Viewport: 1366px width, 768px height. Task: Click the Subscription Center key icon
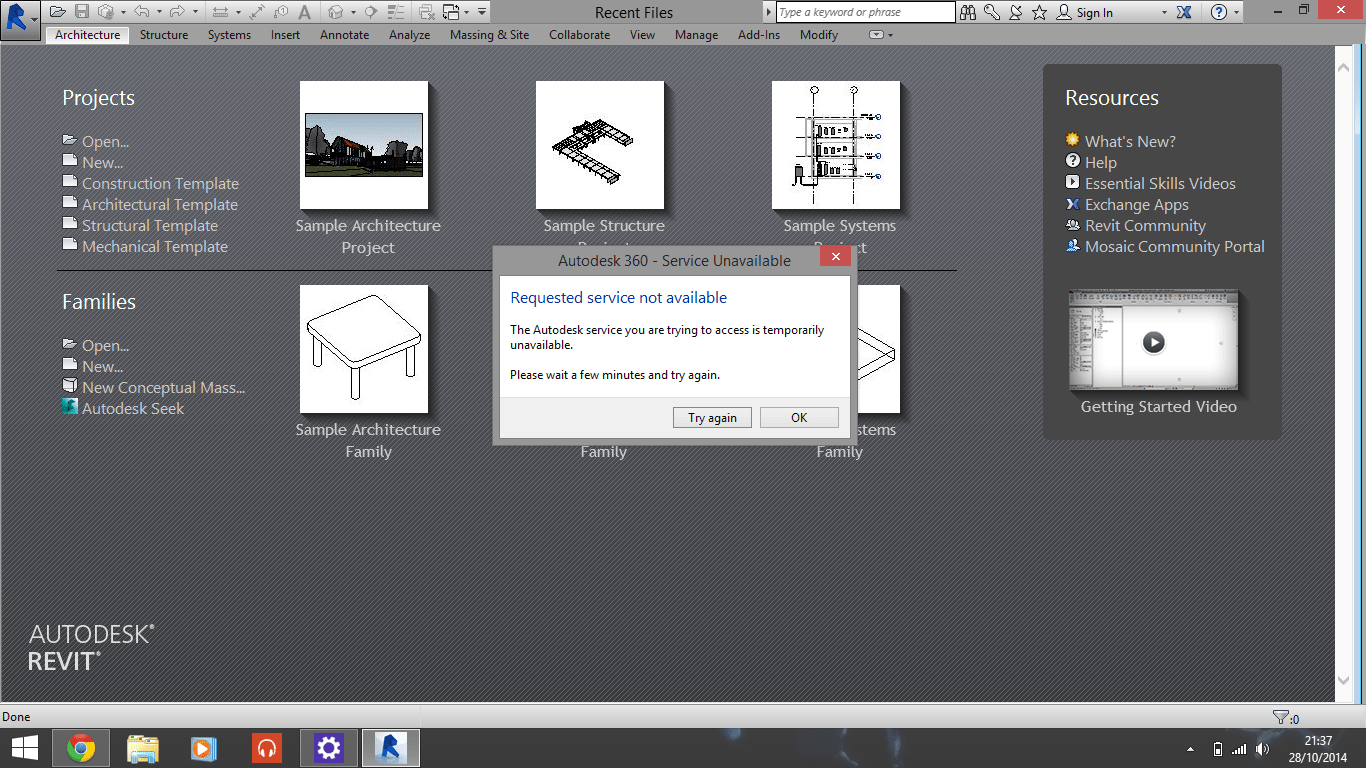coord(992,12)
